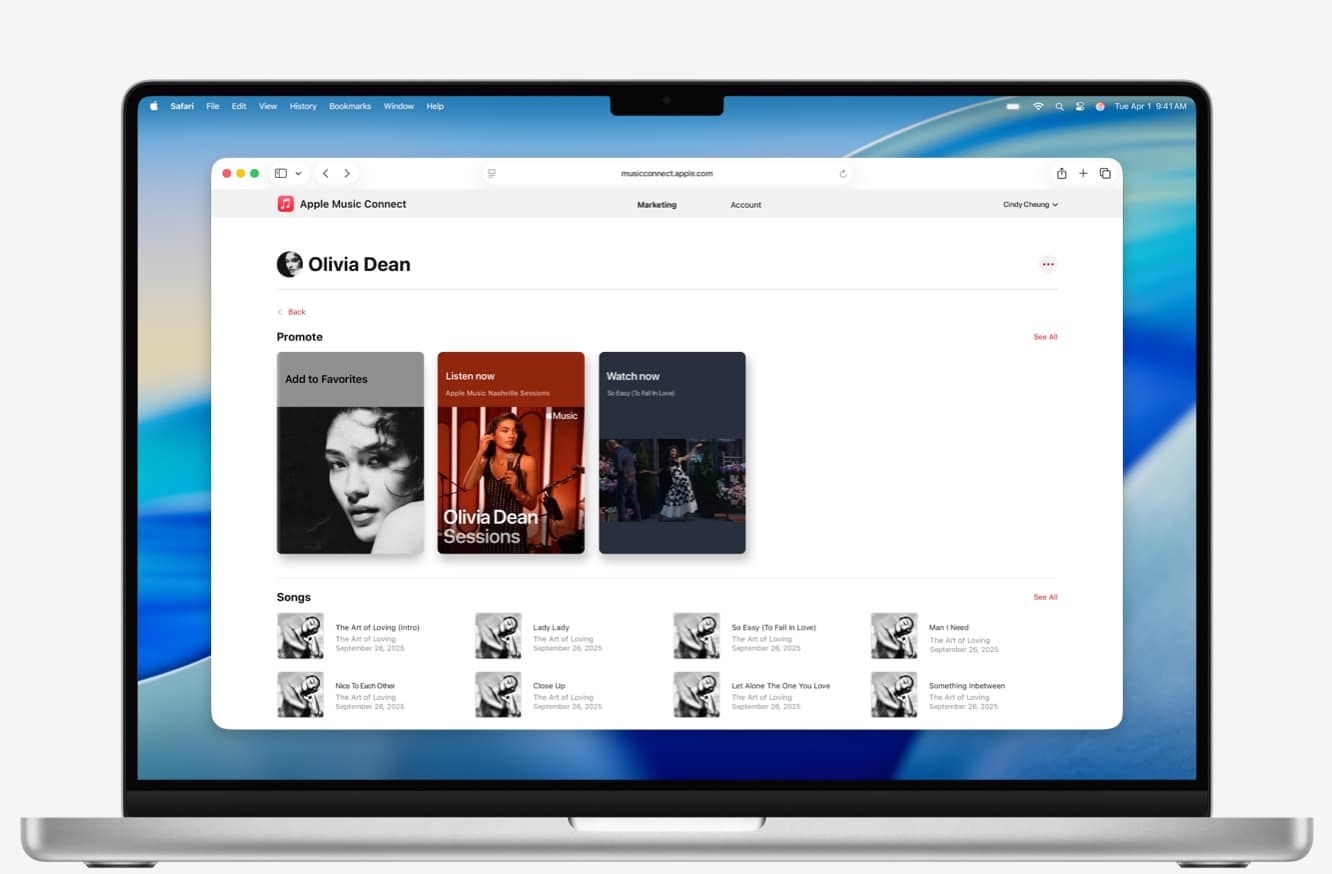Image resolution: width=1332 pixels, height=874 pixels.
Task: Click the Apple Music Connect logo icon
Action: click(x=285, y=204)
